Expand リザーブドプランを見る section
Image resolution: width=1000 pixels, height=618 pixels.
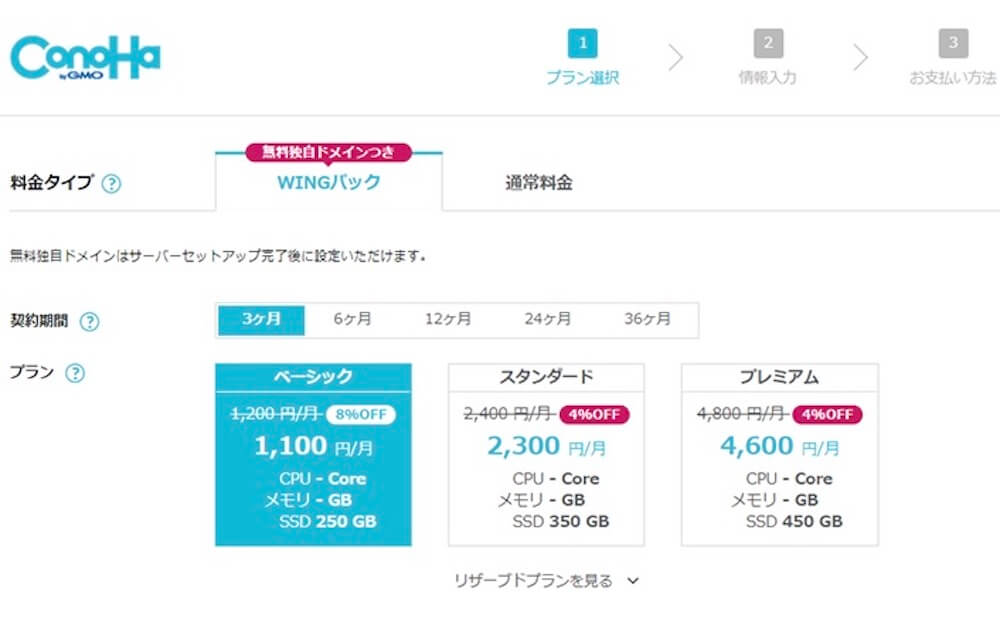[x=546, y=581]
